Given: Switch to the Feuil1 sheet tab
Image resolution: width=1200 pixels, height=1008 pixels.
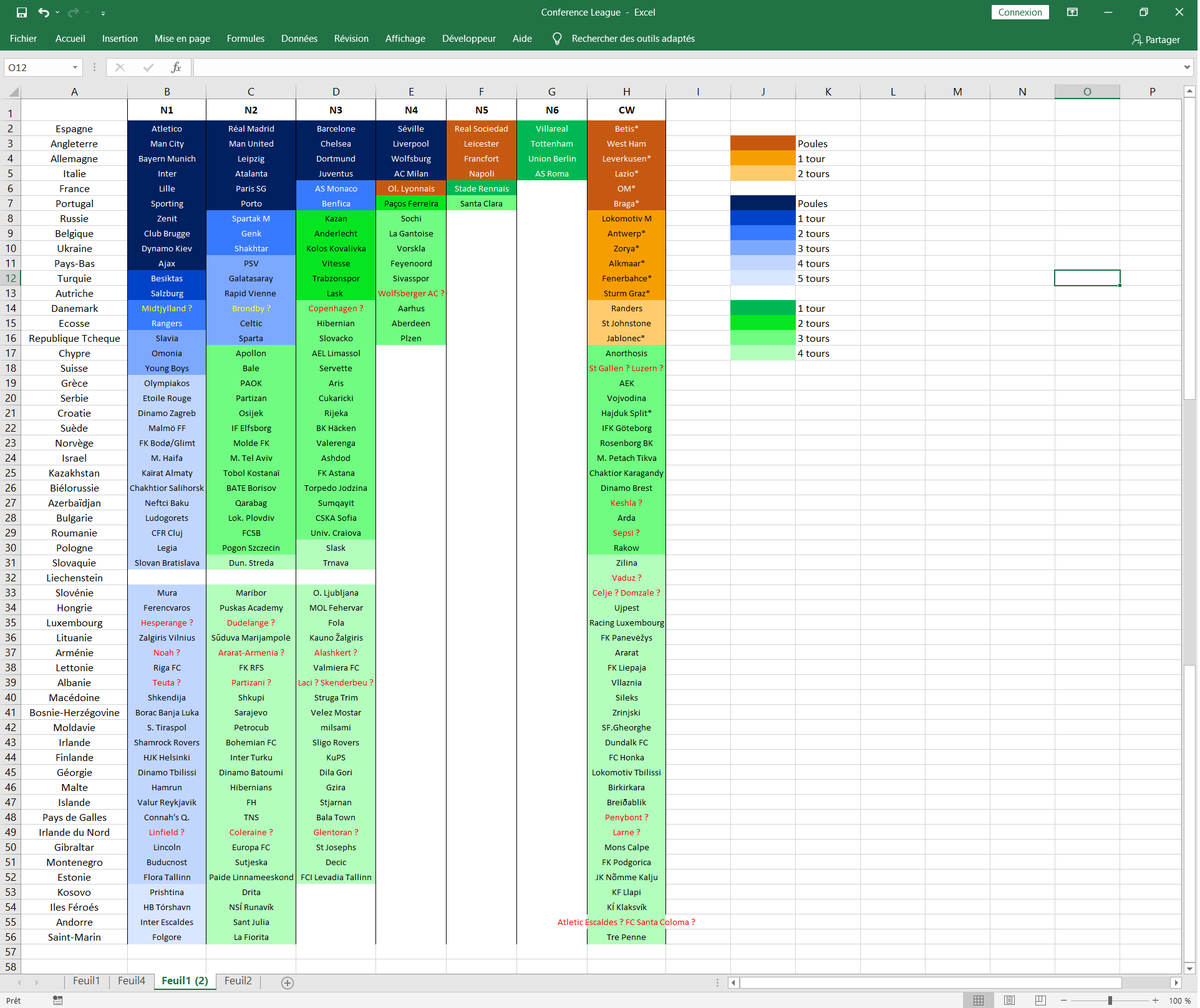Looking at the screenshot, I should tap(84, 981).
